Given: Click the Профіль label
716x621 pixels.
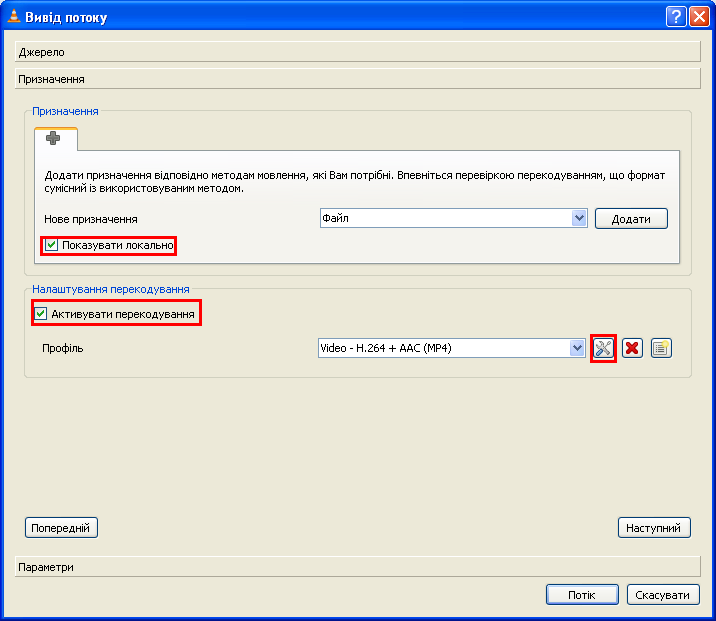Looking at the screenshot, I should coord(63,348).
